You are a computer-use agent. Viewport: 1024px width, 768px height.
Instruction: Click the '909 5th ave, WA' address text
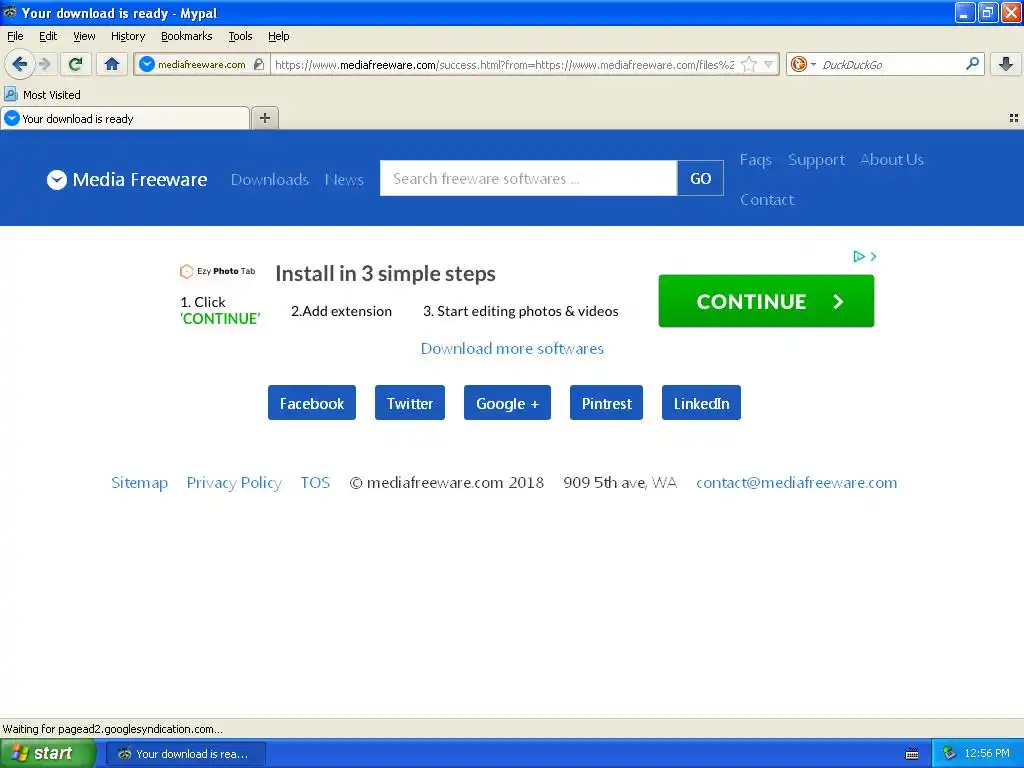620,483
